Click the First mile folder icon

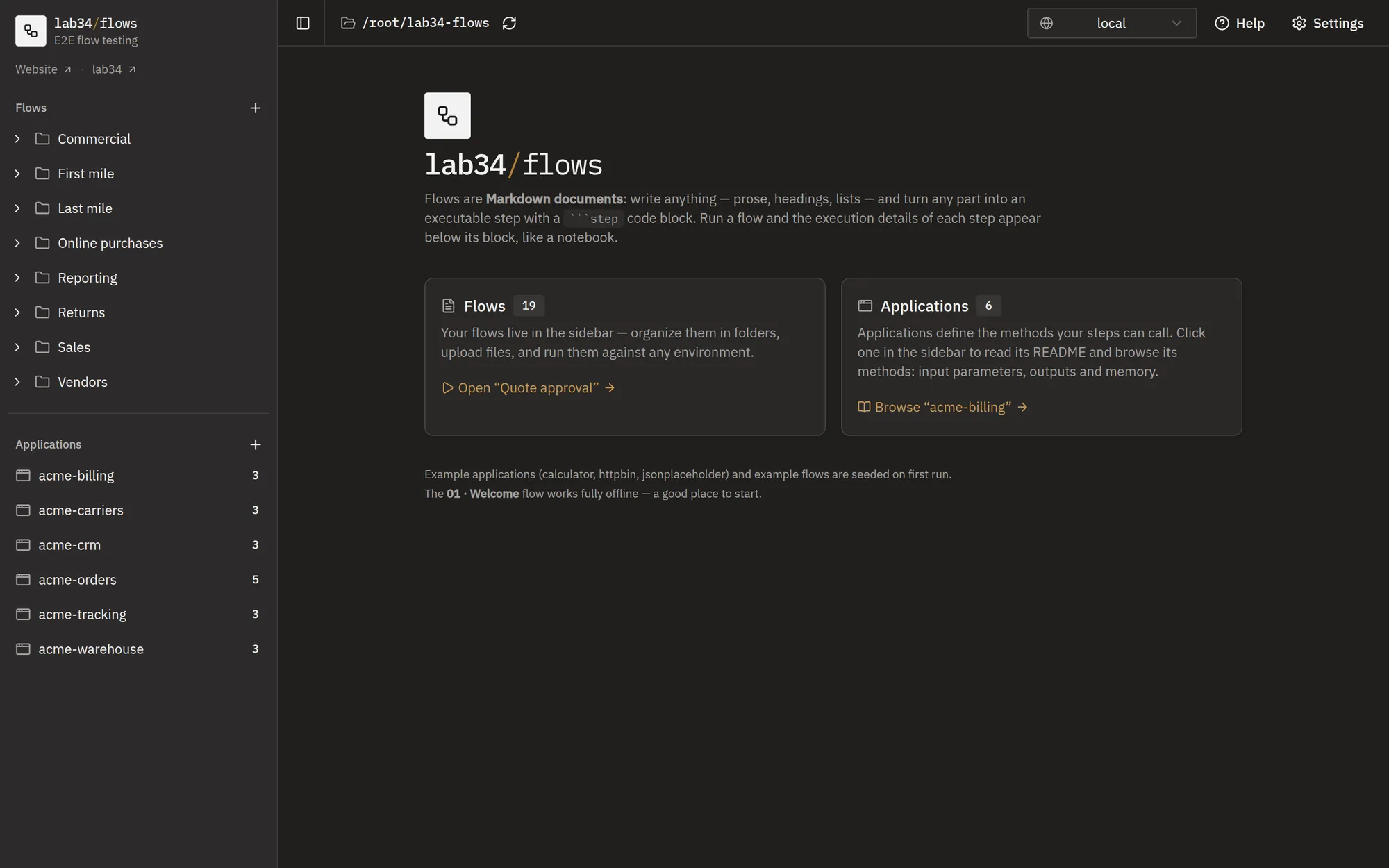pos(42,173)
